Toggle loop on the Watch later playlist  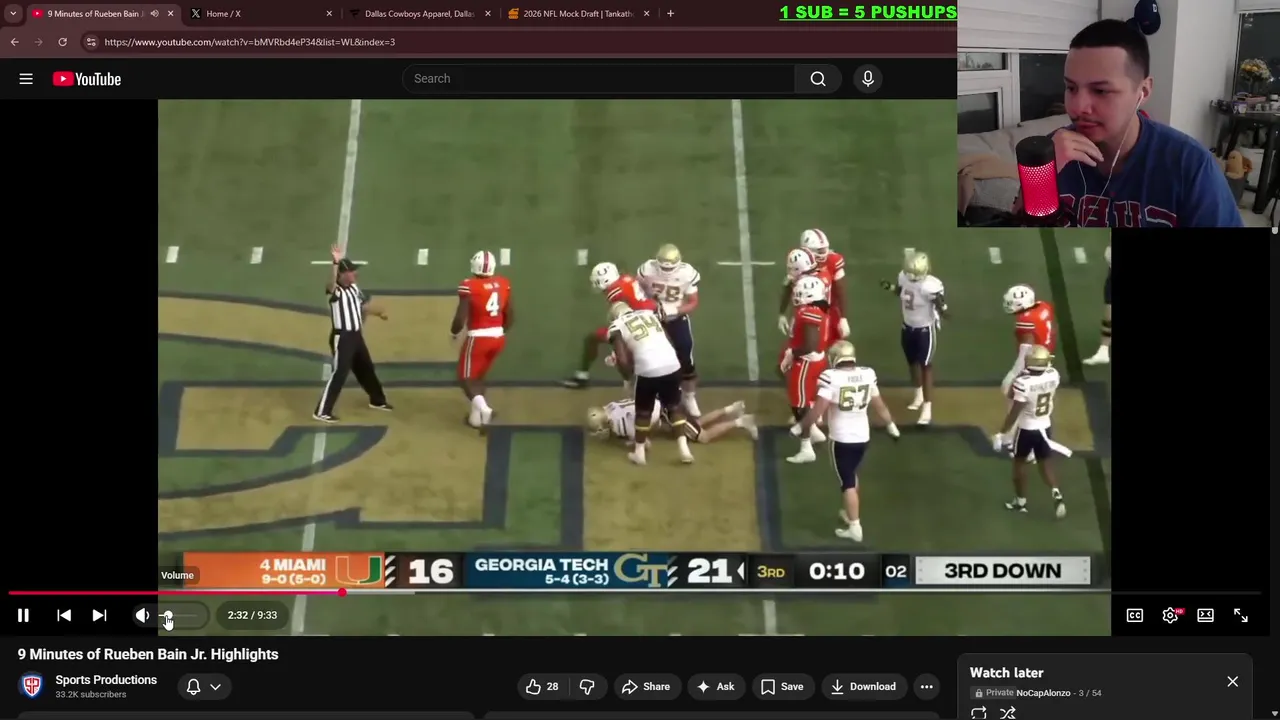click(x=979, y=713)
